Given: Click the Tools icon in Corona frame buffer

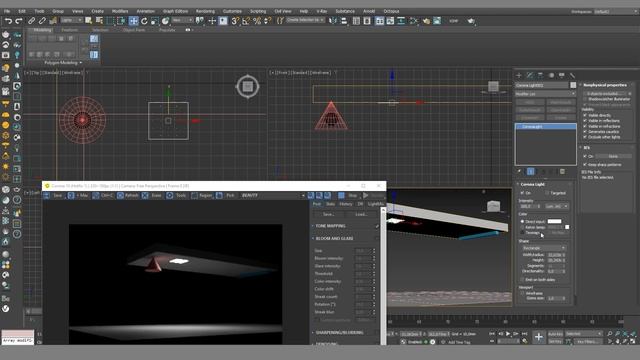Looking at the screenshot, I should (x=170, y=196).
